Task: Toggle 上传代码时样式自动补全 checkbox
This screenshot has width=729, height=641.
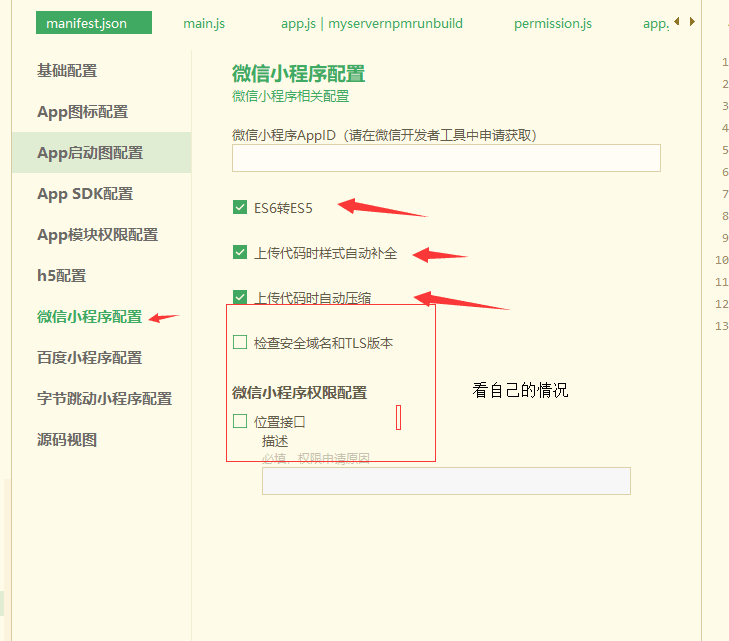Action: point(240,252)
